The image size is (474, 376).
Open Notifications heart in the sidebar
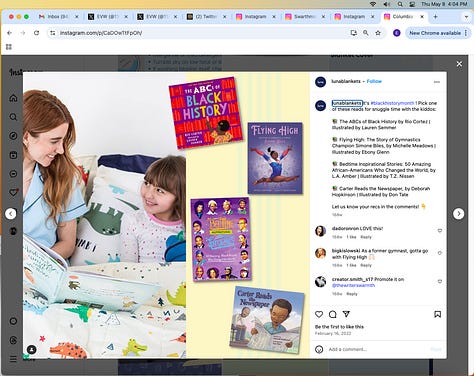click(13, 192)
